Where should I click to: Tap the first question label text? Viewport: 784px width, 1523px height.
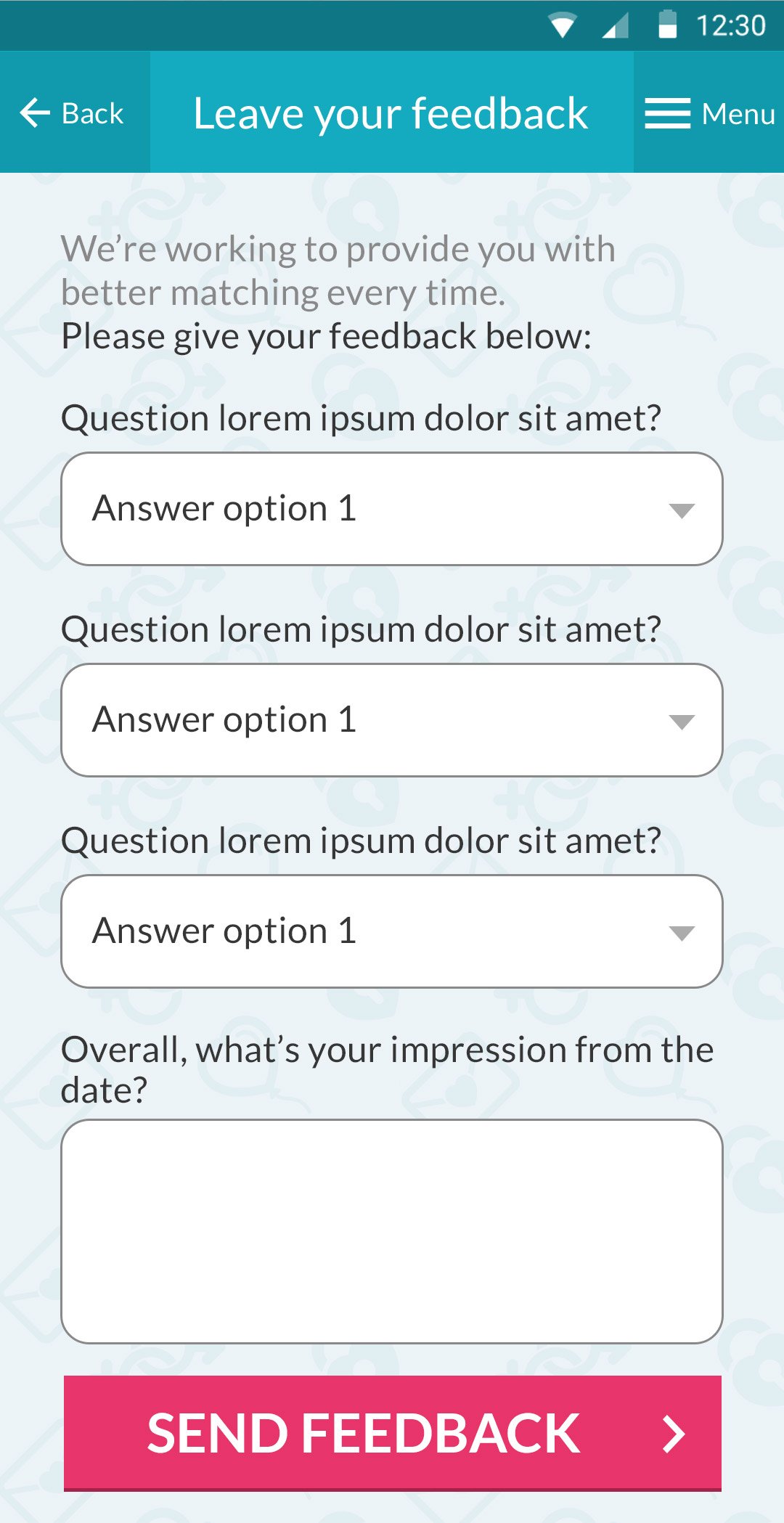point(361,419)
